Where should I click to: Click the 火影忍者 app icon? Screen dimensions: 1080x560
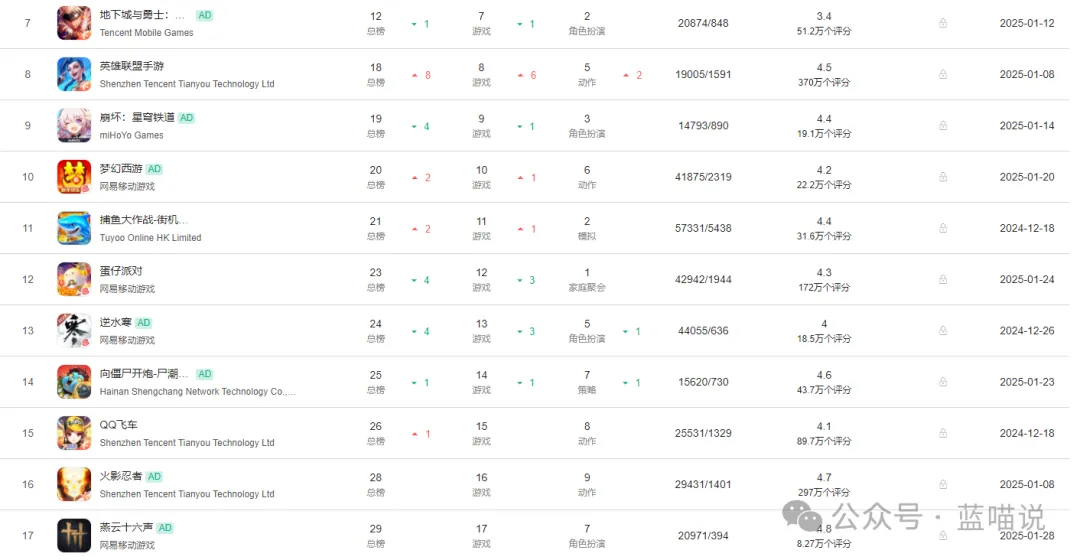coord(74,484)
